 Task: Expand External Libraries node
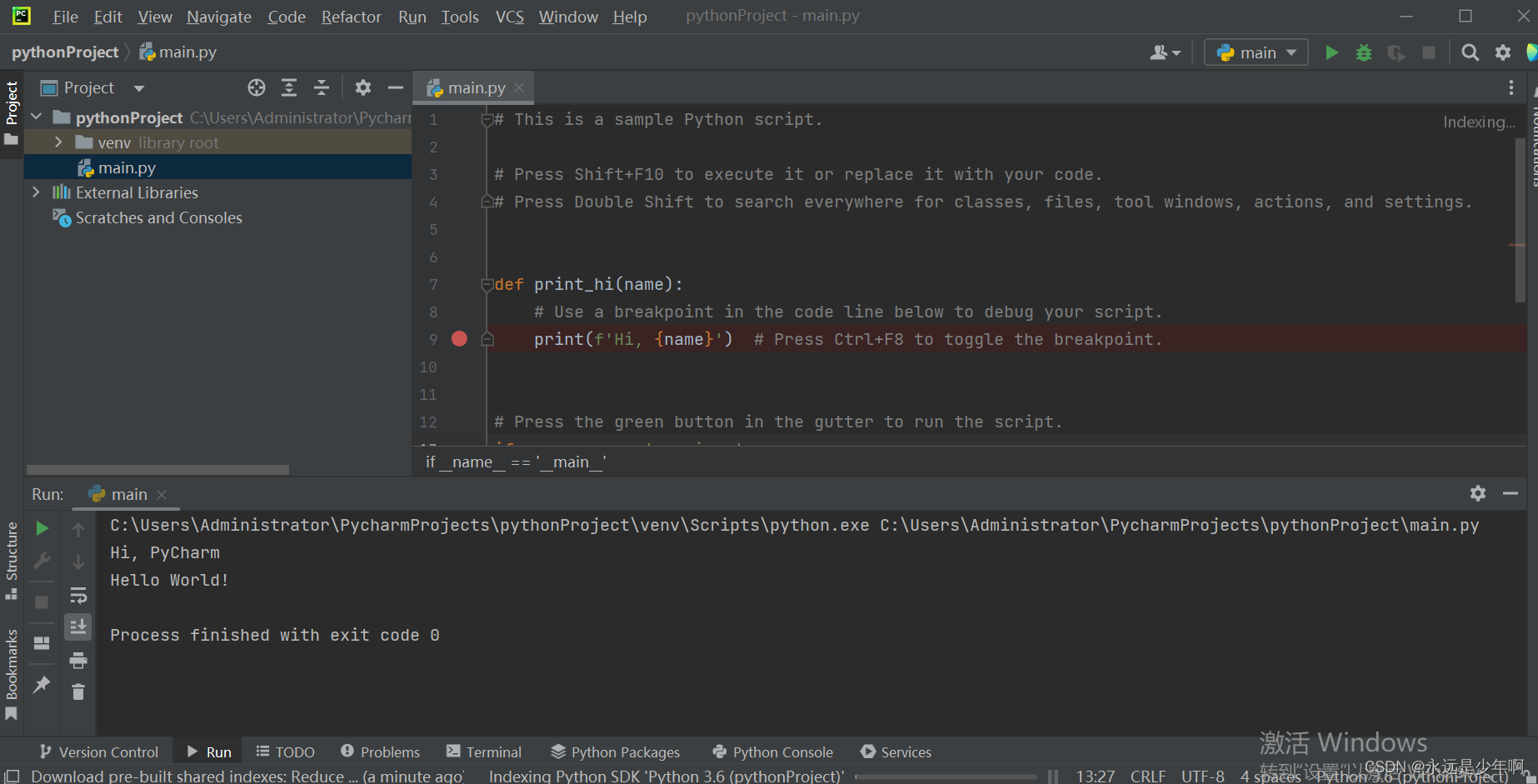[37, 192]
